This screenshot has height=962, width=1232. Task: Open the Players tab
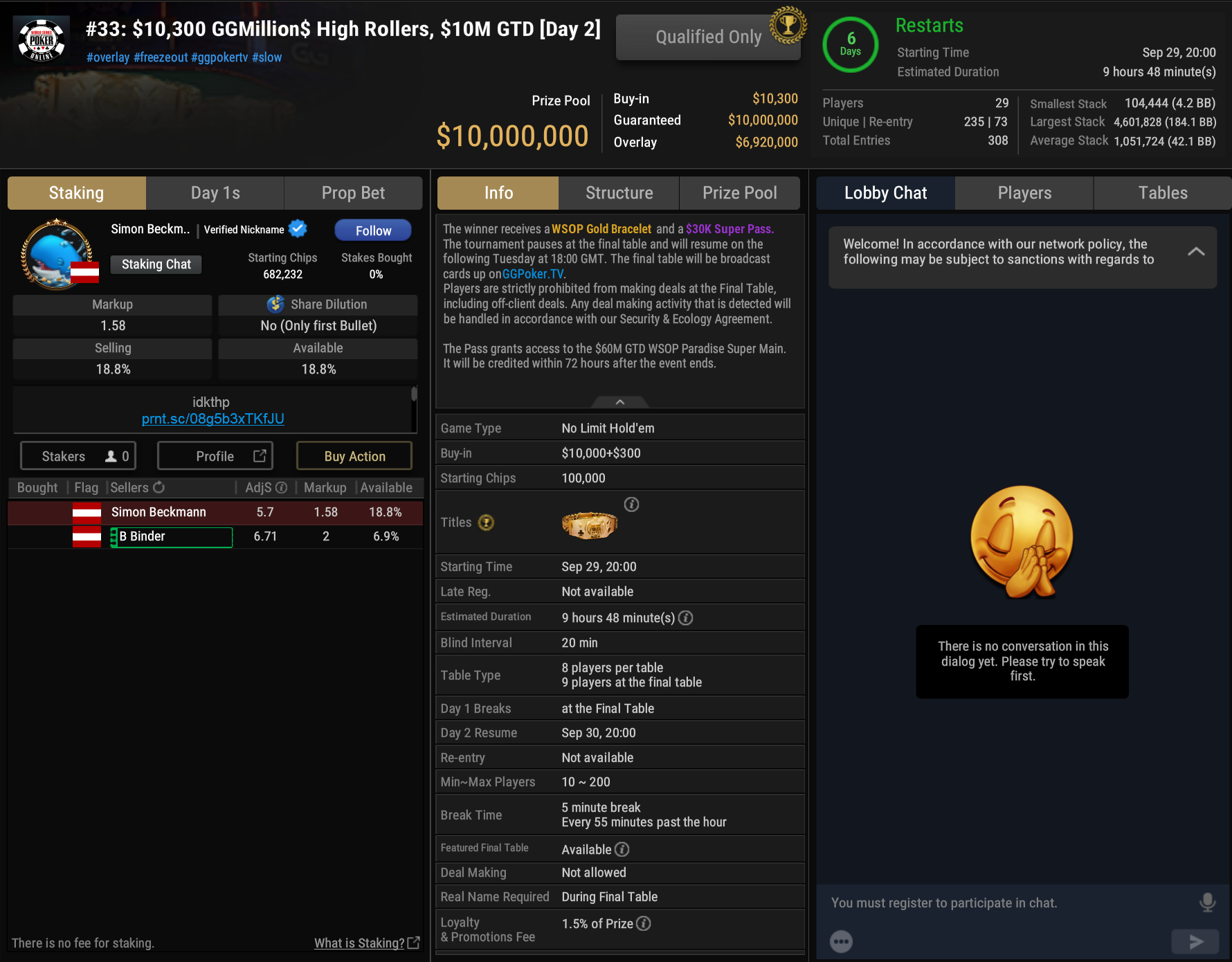coord(1024,193)
